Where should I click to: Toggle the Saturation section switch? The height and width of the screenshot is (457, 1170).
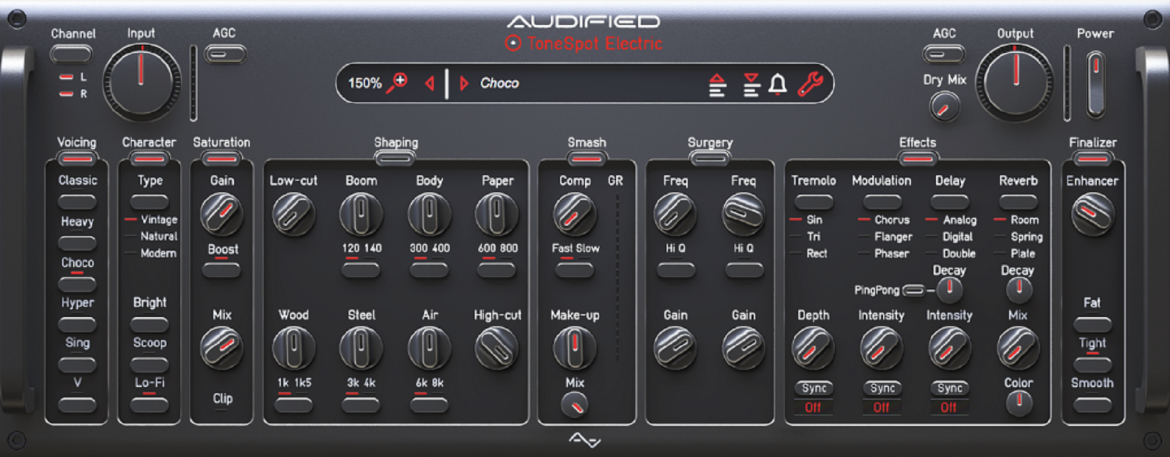point(222,158)
